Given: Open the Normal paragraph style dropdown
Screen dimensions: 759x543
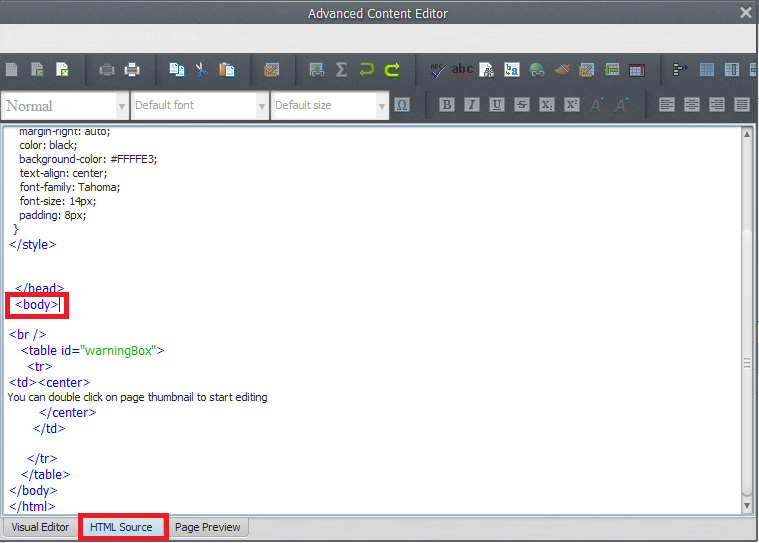Looking at the screenshot, I should [122, 105].
